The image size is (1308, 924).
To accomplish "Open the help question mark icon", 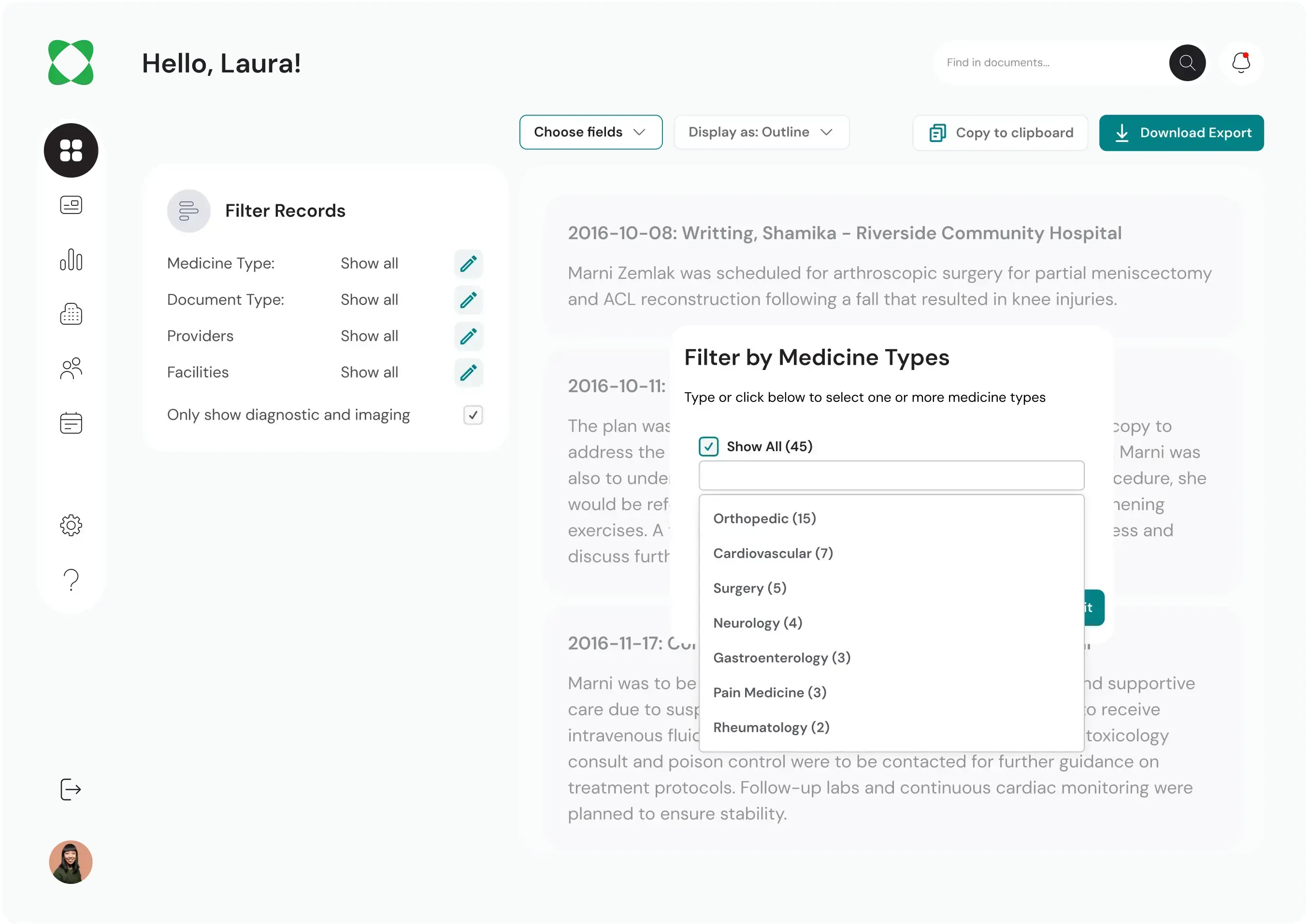I will (71, 580).
